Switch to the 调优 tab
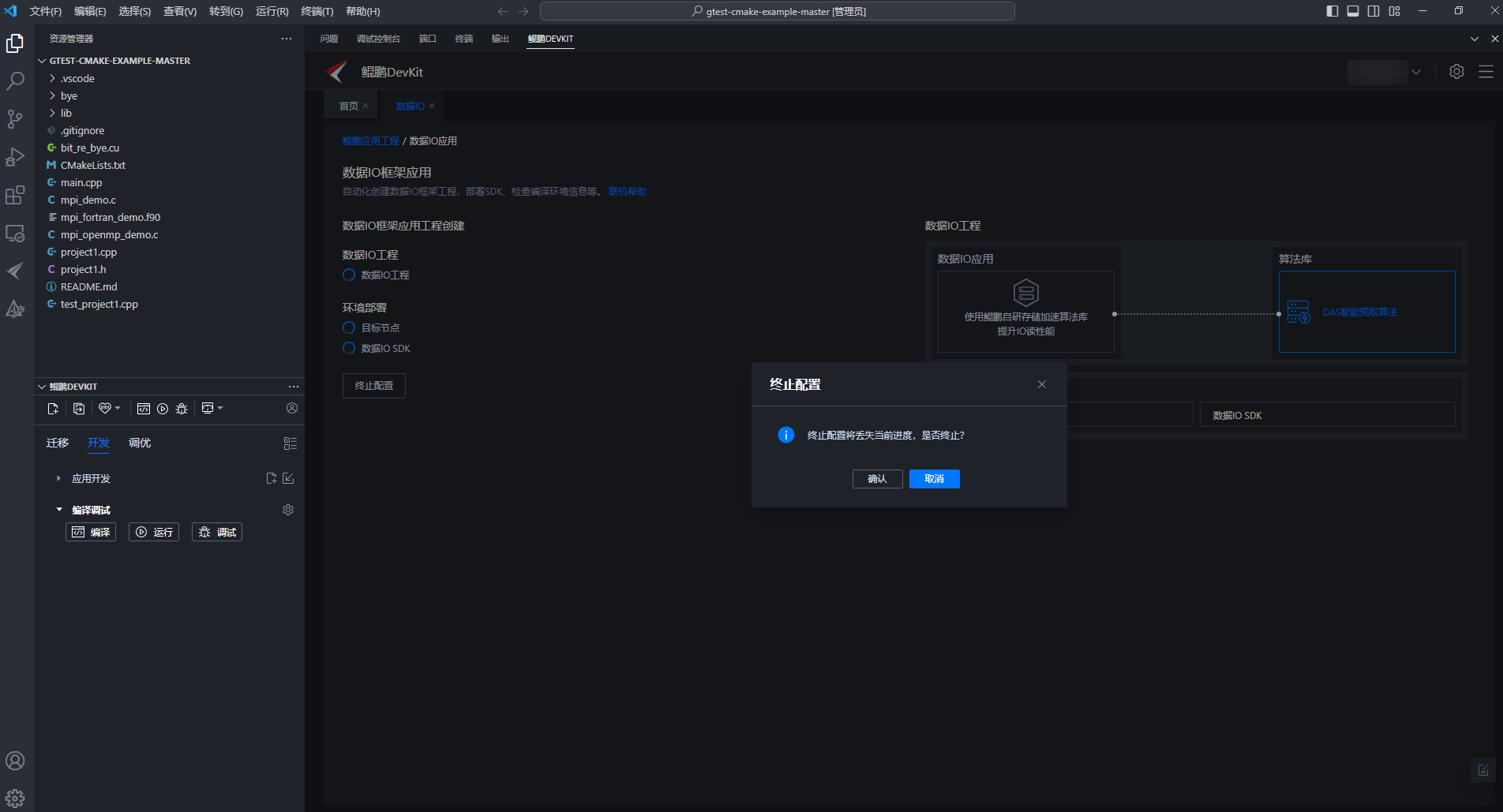 pyautogui.click(x=140, y=443)
